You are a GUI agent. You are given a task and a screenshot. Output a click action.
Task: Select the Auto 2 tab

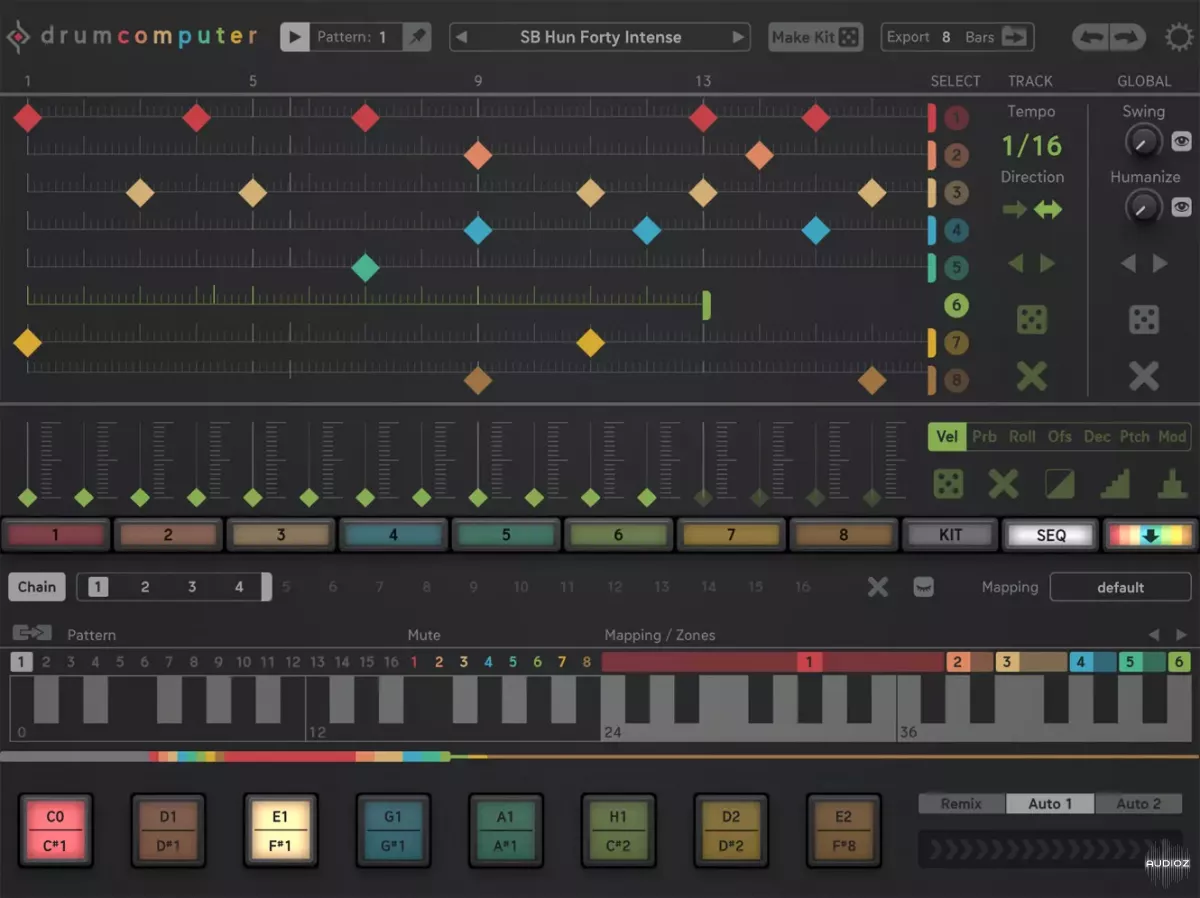click(x=1139, y=803)
